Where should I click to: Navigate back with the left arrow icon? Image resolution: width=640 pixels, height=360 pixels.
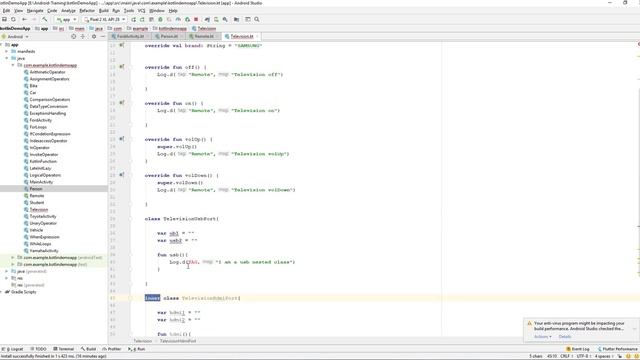click(x=24, y=19)
